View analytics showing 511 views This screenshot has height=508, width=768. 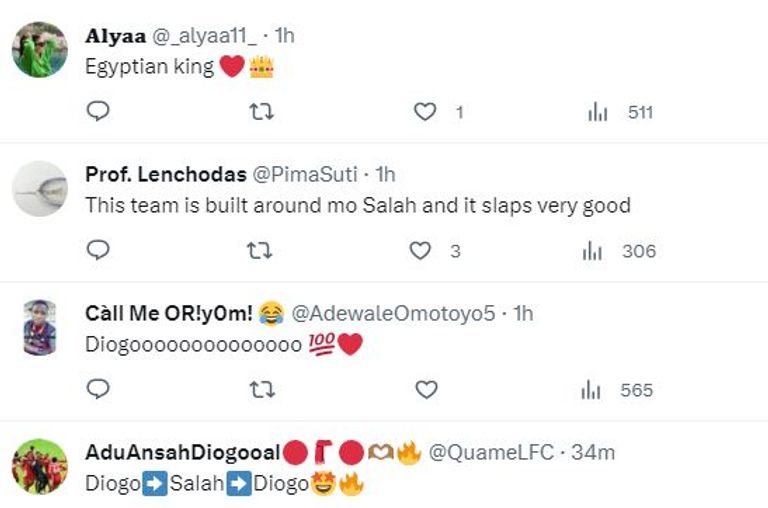[598, 112]
